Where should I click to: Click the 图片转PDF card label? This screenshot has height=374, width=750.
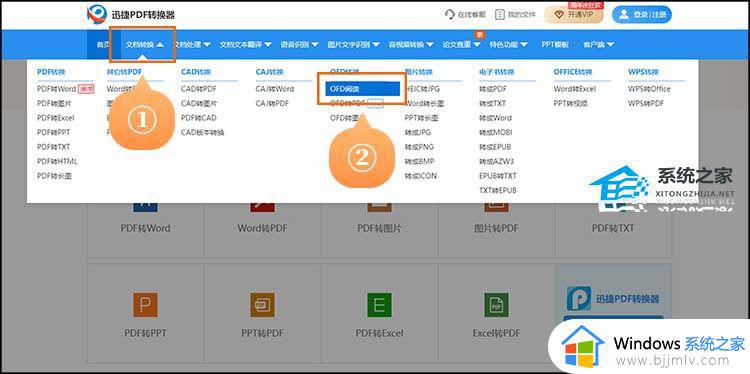point(496,228)
